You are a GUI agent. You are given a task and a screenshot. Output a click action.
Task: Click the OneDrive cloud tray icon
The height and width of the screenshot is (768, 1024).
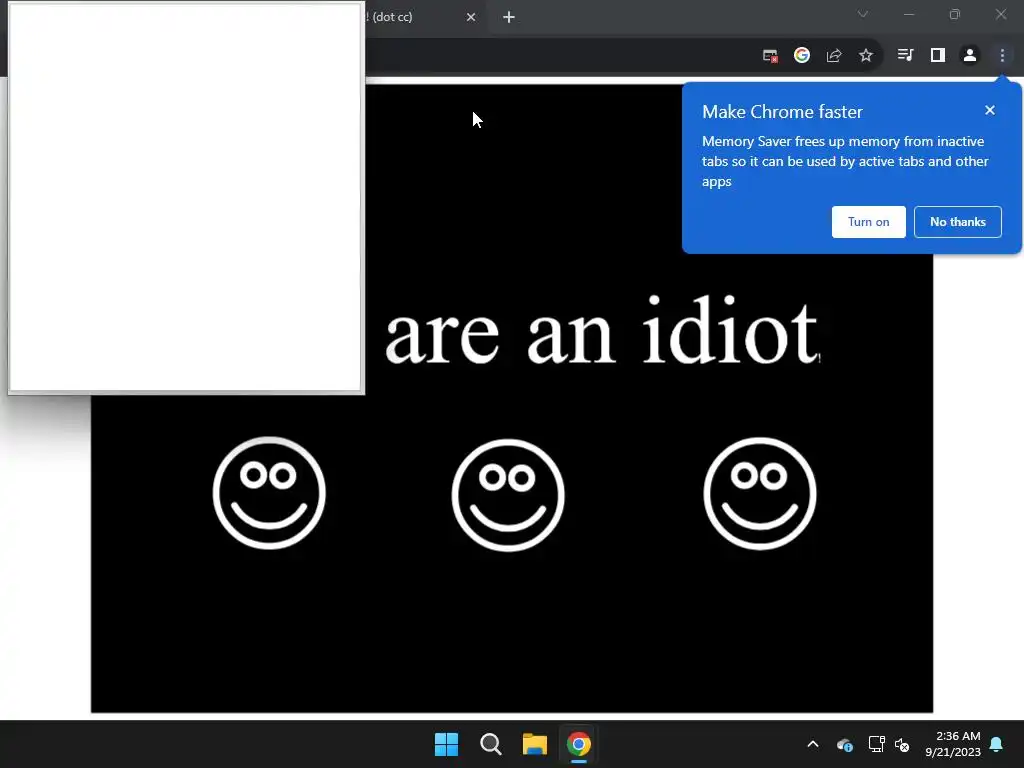click(844, 744)
